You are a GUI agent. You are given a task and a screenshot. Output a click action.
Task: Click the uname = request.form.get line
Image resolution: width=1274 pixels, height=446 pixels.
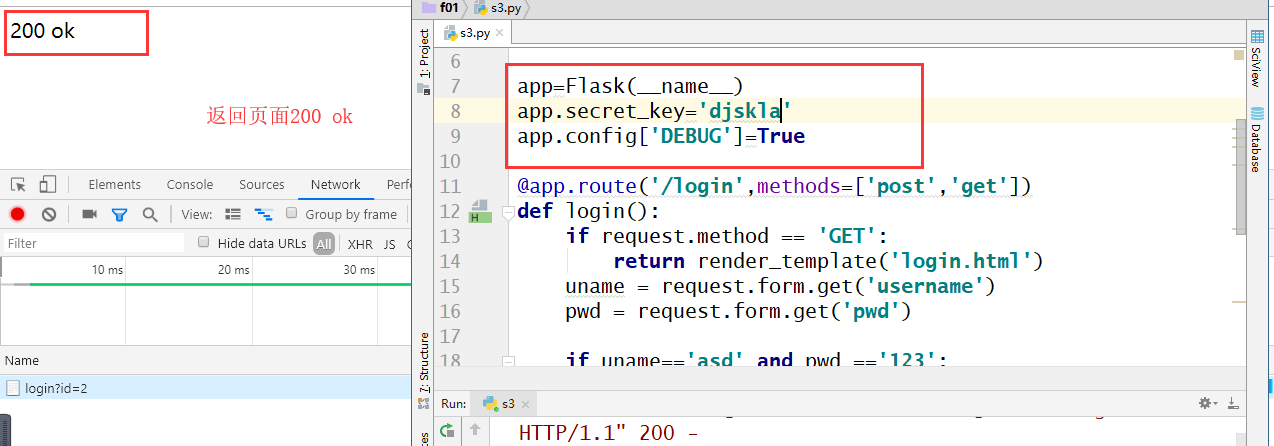click(x=780, y=286)
